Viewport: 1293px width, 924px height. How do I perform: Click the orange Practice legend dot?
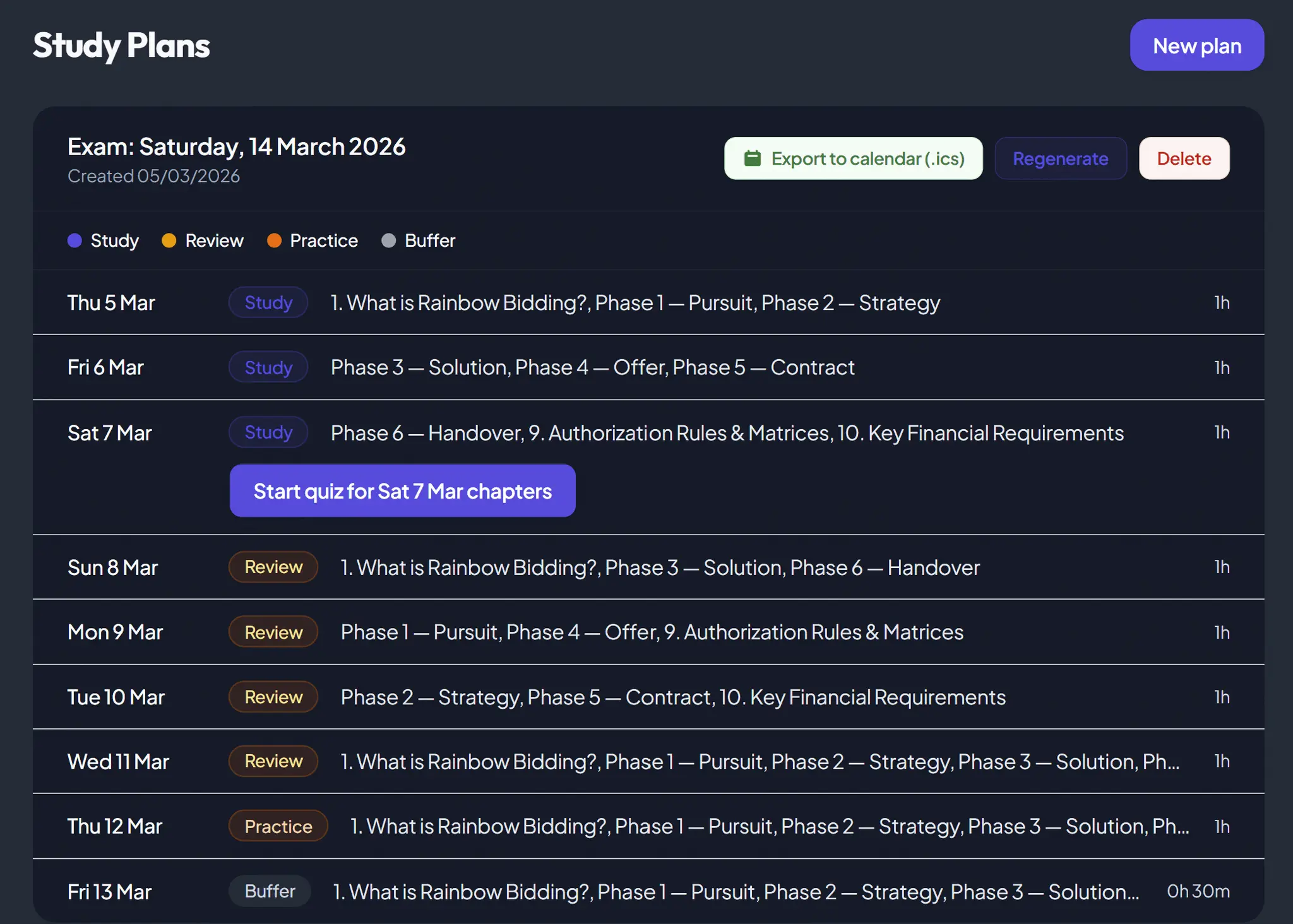click(x=274, y=240)
